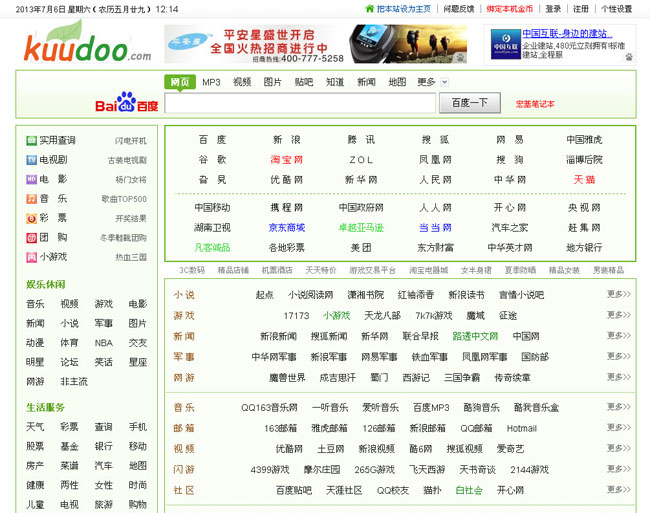The width and height of the screenshot is (650, 513).
Task: Open the 平安星 banner advertisement
Action: pos(315,44)
